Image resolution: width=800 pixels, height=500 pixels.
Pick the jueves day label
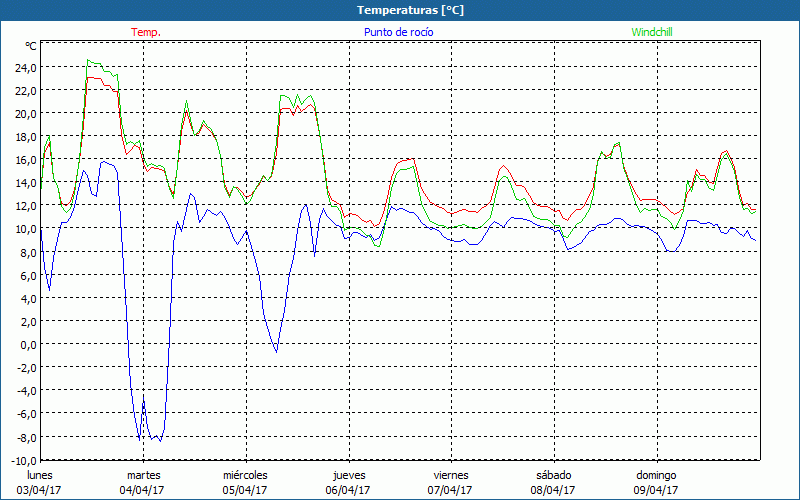[349, 475]
